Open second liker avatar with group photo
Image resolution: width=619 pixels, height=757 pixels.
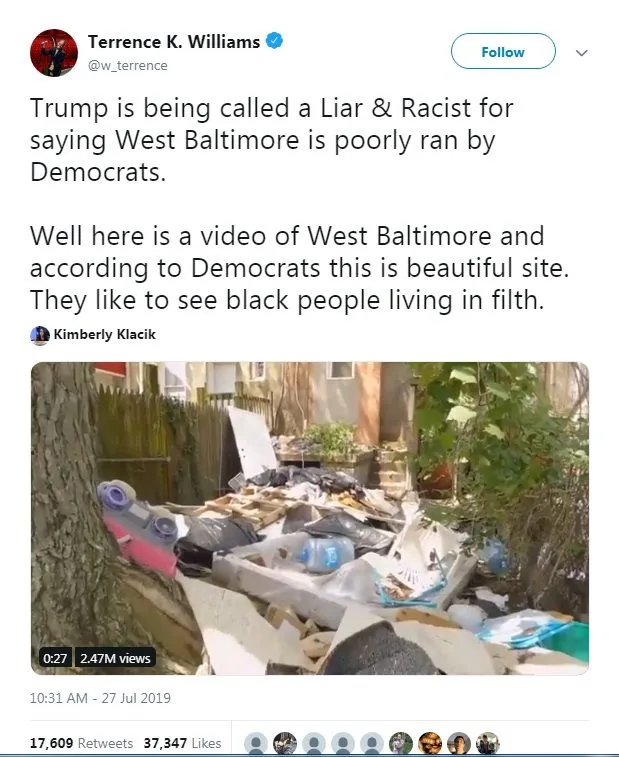285,743
